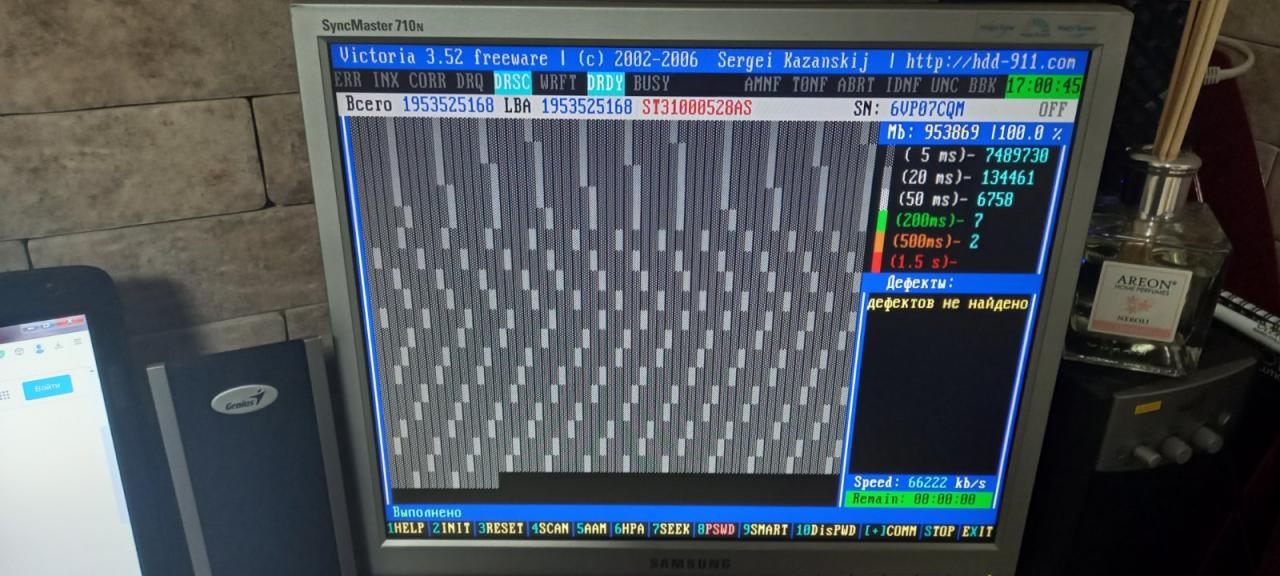1280x576 pixels.
Task: Click the Mb: 953869 | 100.0 % progress line
Action: pos(974,133)
